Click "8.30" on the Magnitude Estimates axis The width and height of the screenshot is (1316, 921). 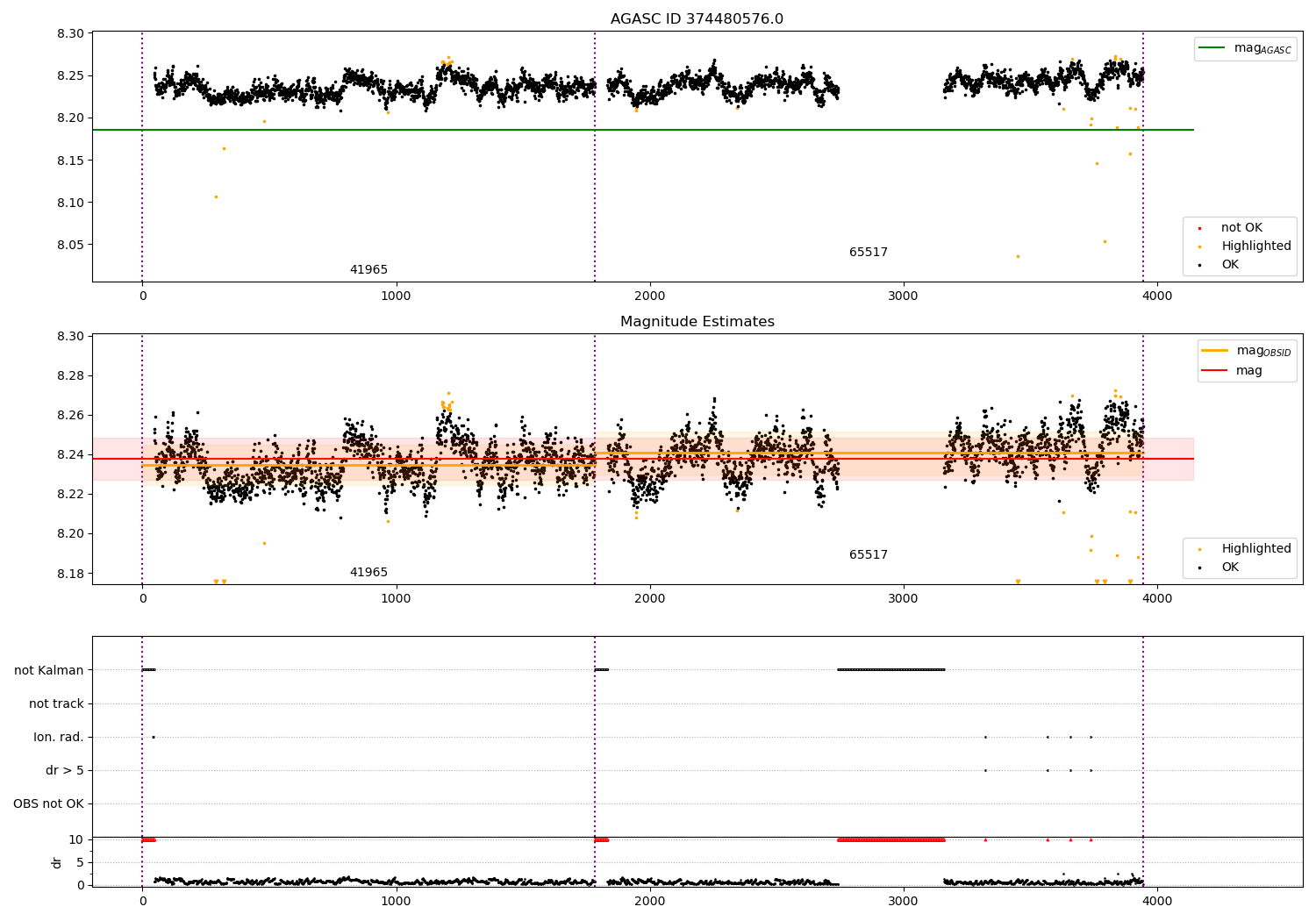coord(71,336)
